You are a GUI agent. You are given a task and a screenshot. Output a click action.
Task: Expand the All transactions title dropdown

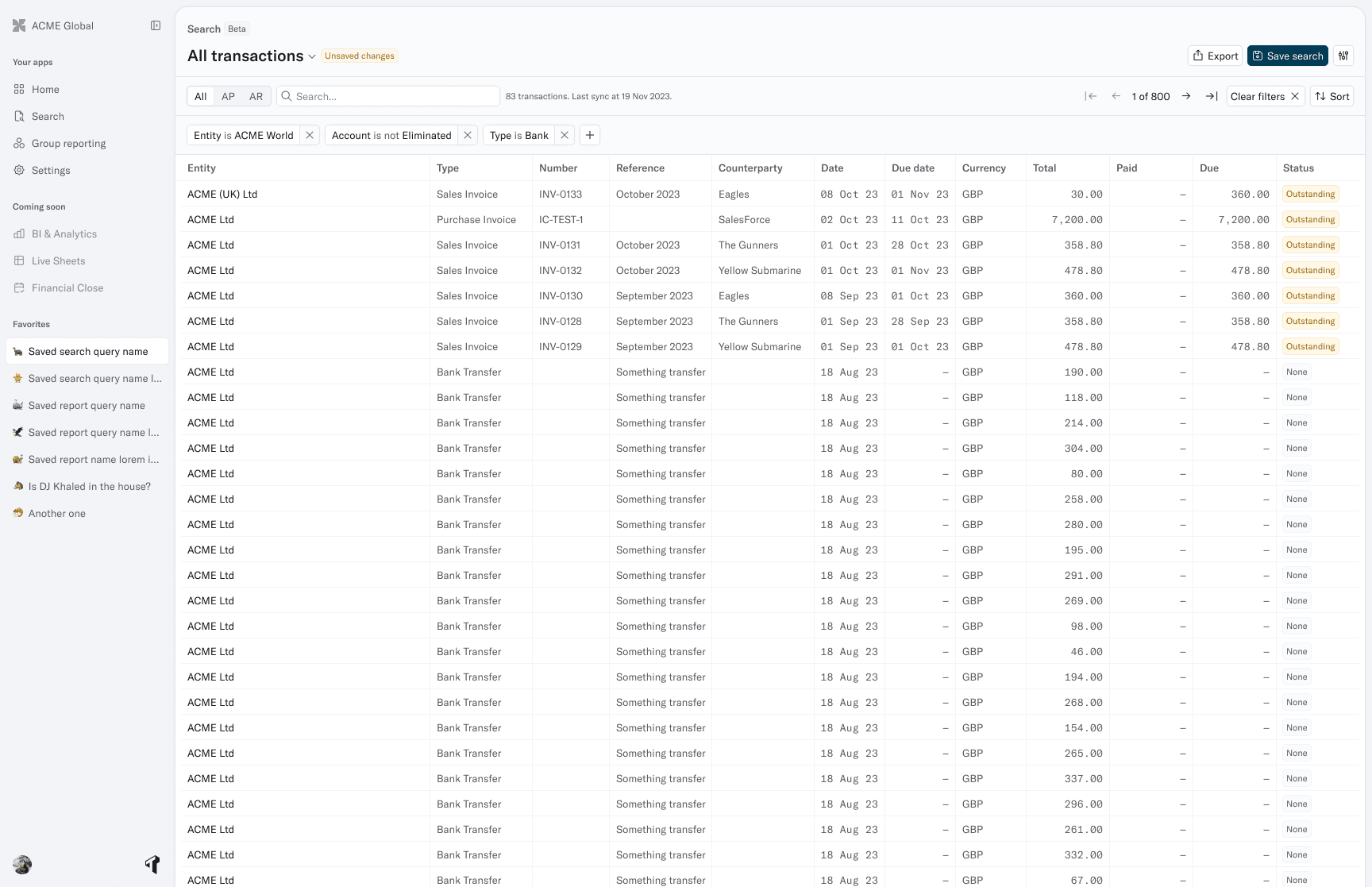click(x=312, y=56)
